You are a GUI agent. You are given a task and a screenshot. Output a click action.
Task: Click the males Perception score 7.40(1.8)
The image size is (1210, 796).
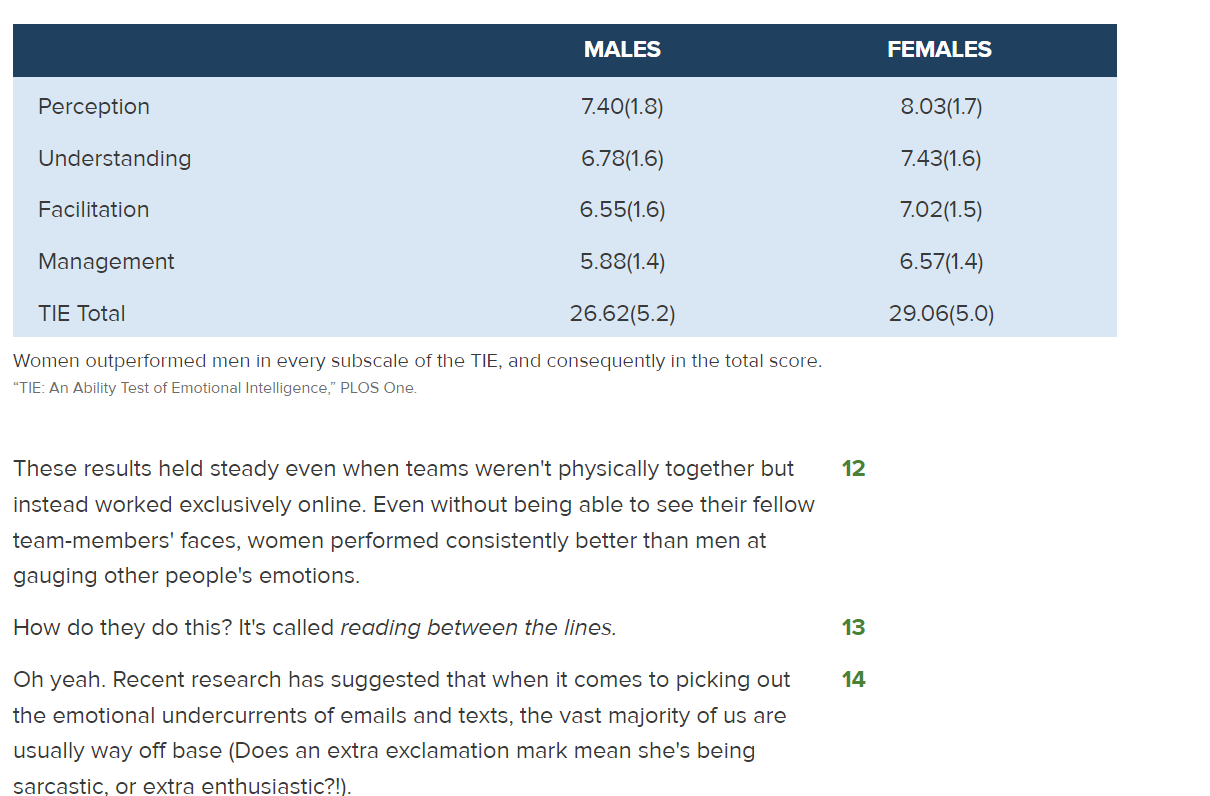click(622, 107)
